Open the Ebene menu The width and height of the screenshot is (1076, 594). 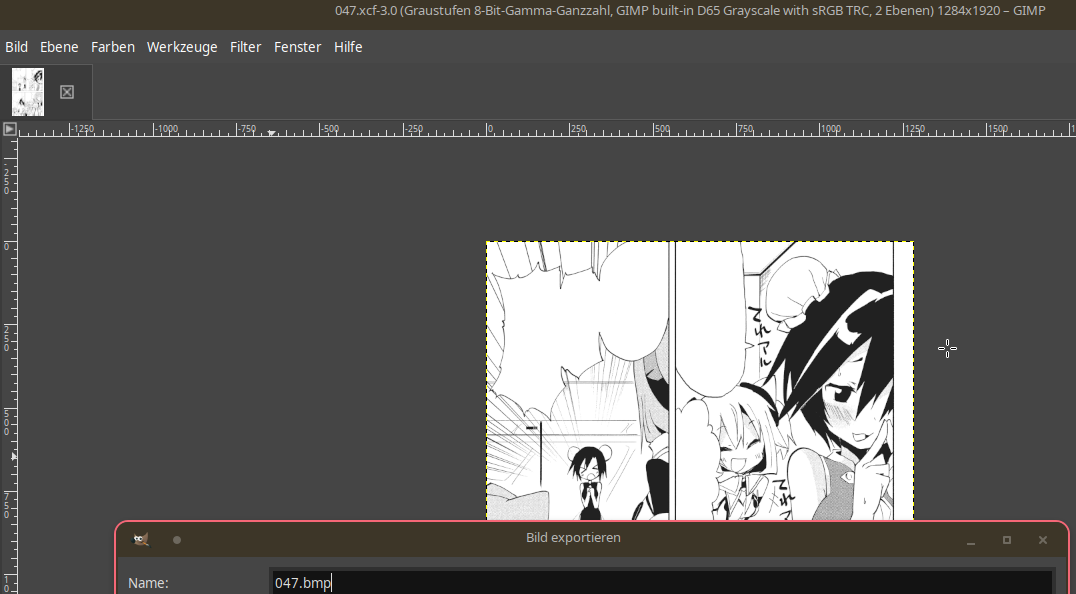click(x=59, y=47)
